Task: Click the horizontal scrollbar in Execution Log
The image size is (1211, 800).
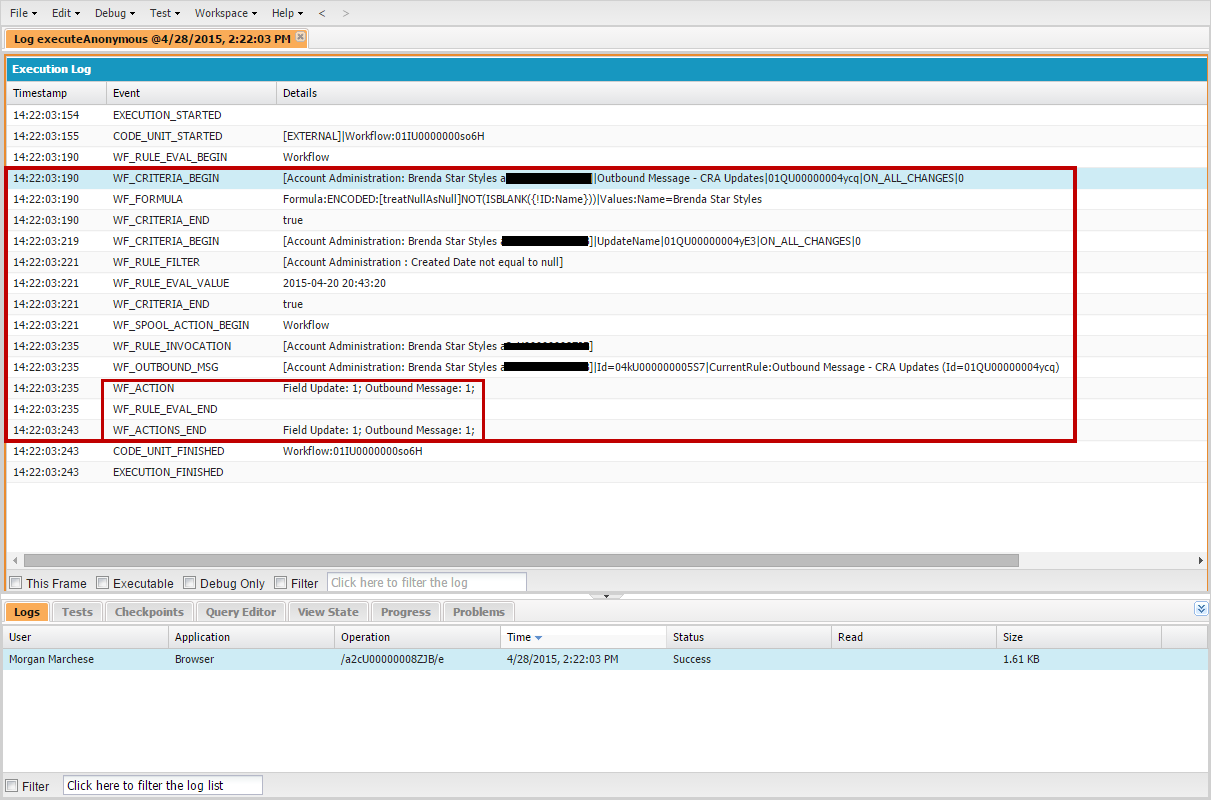Action: pos(521,561)
